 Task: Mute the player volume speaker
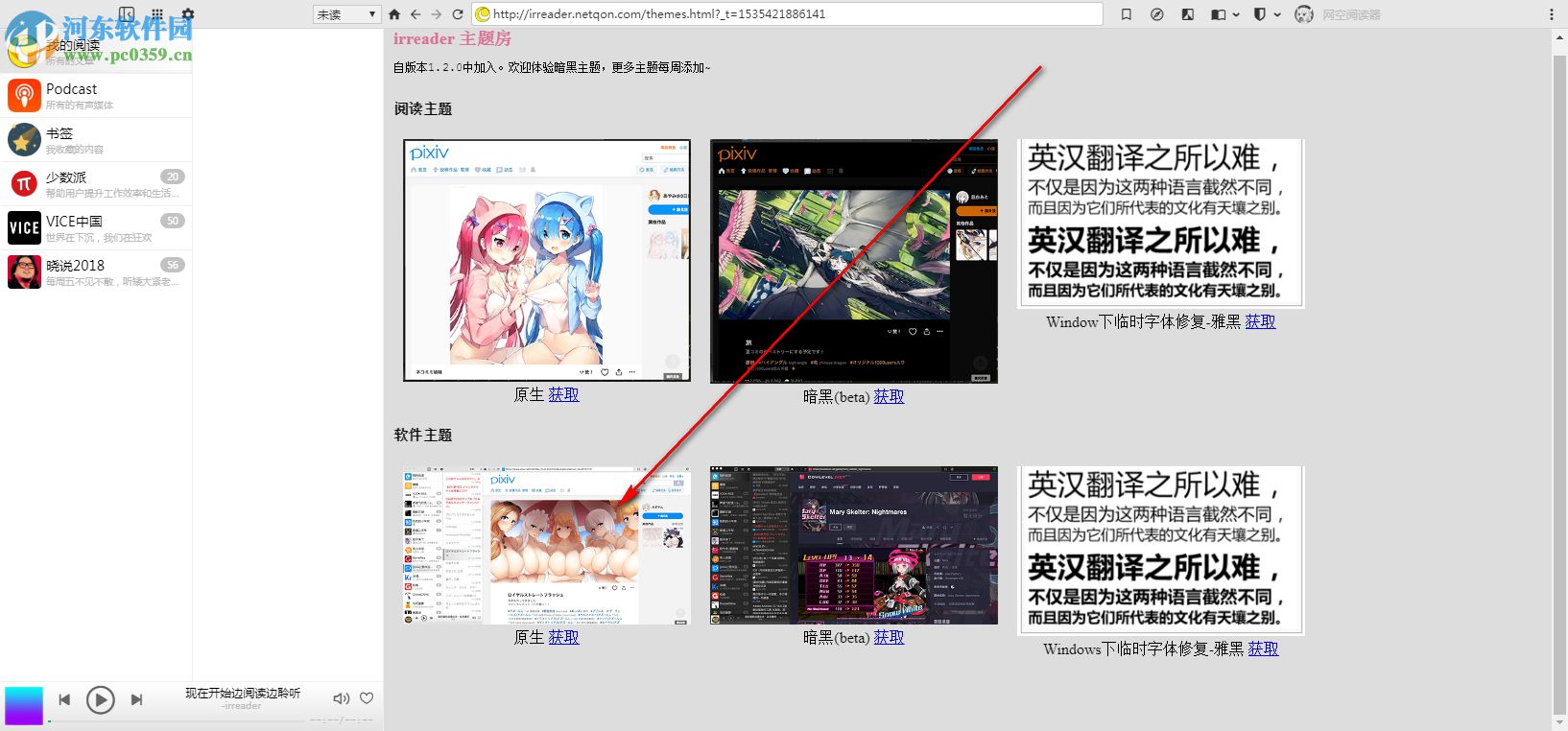click(341, 699)
